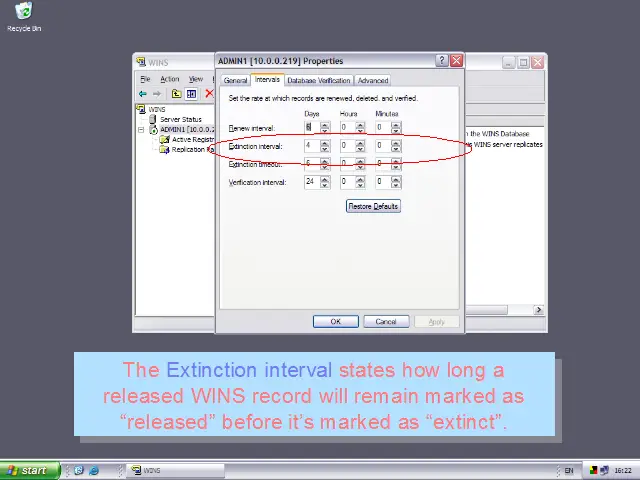Close the ADMIN1 Properties dialog
This screenshot has height=480, width=640.
click(456, 61)
